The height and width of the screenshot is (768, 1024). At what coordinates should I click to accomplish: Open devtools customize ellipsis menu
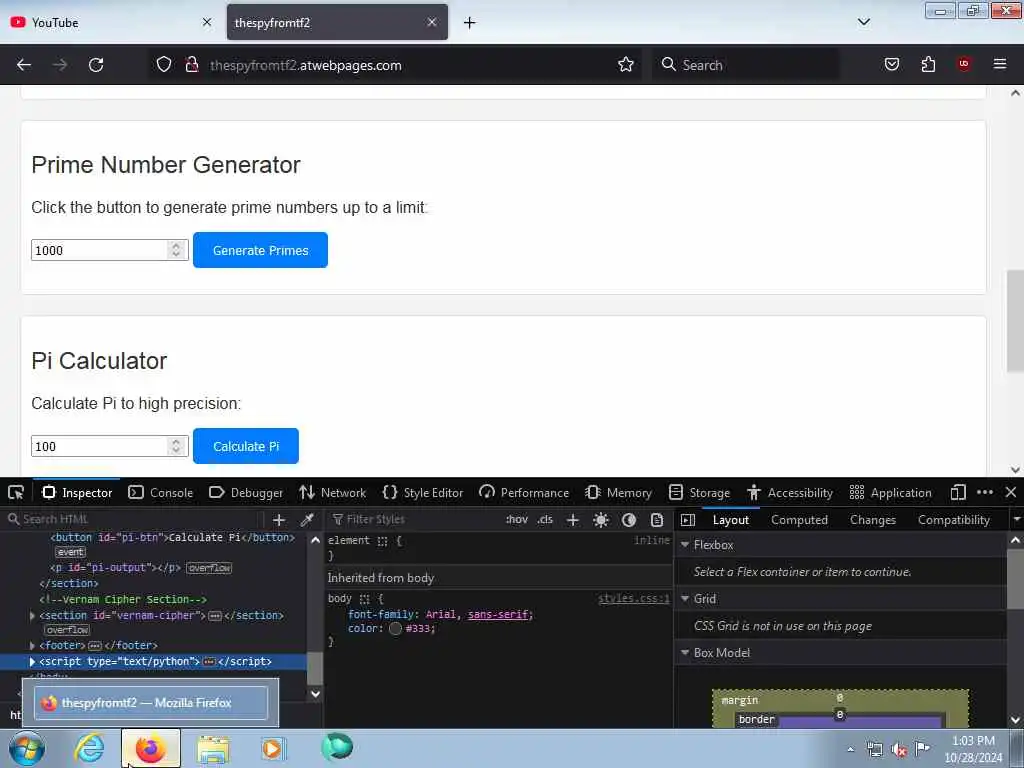(x=985, y=492)
